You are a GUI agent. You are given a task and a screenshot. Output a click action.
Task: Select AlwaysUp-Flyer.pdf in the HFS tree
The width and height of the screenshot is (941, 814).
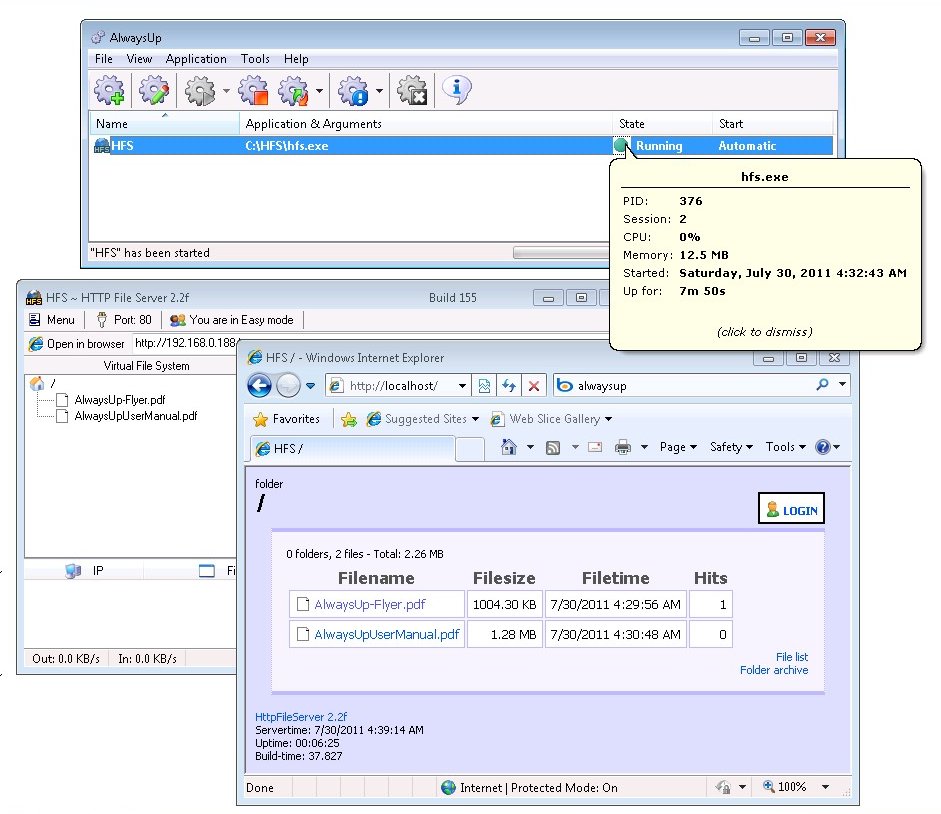click(x=119, y=400)
